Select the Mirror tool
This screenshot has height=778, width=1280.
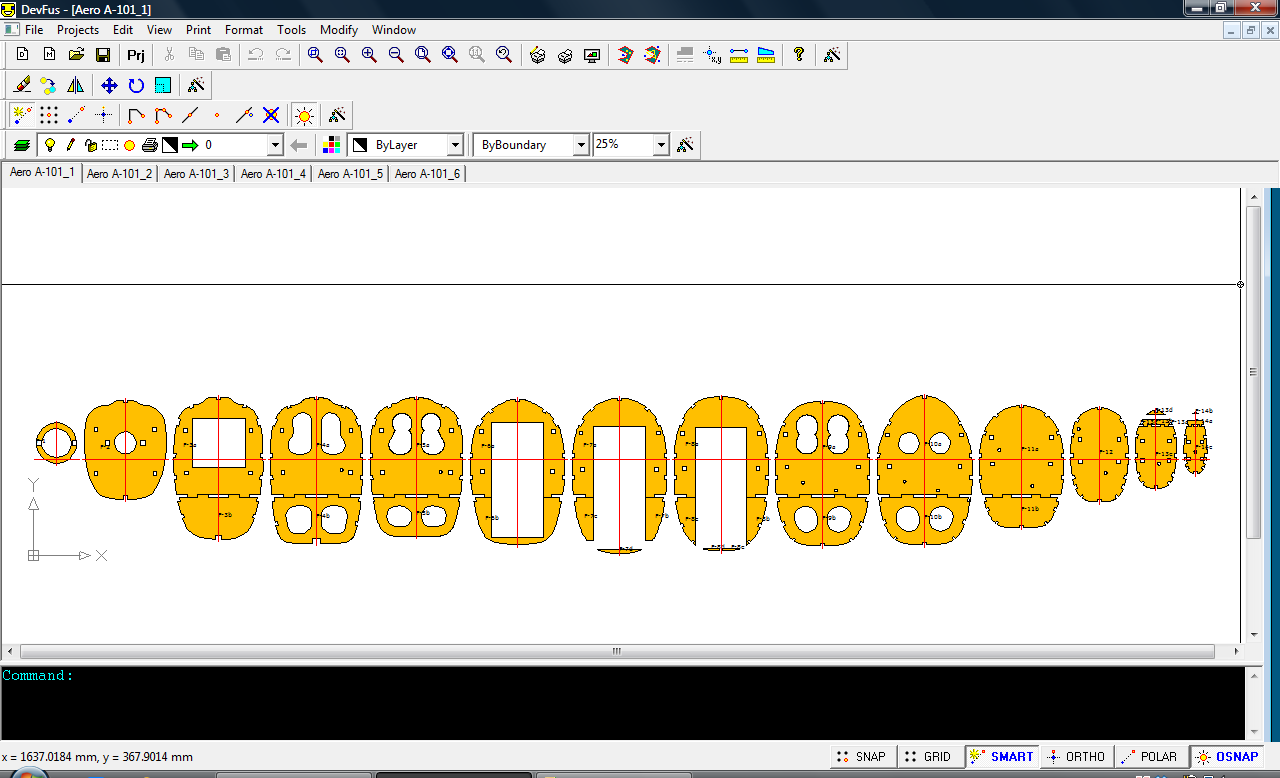coord(75,85)
